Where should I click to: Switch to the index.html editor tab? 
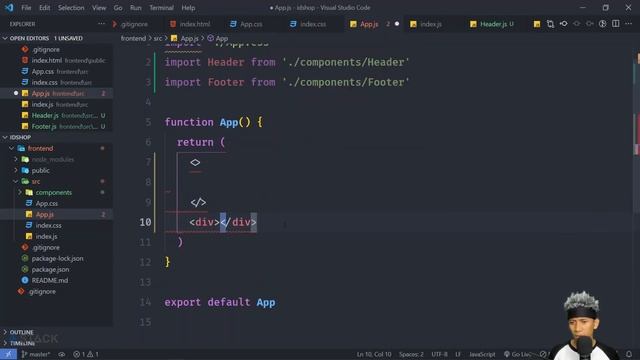[x=195, y=24]
